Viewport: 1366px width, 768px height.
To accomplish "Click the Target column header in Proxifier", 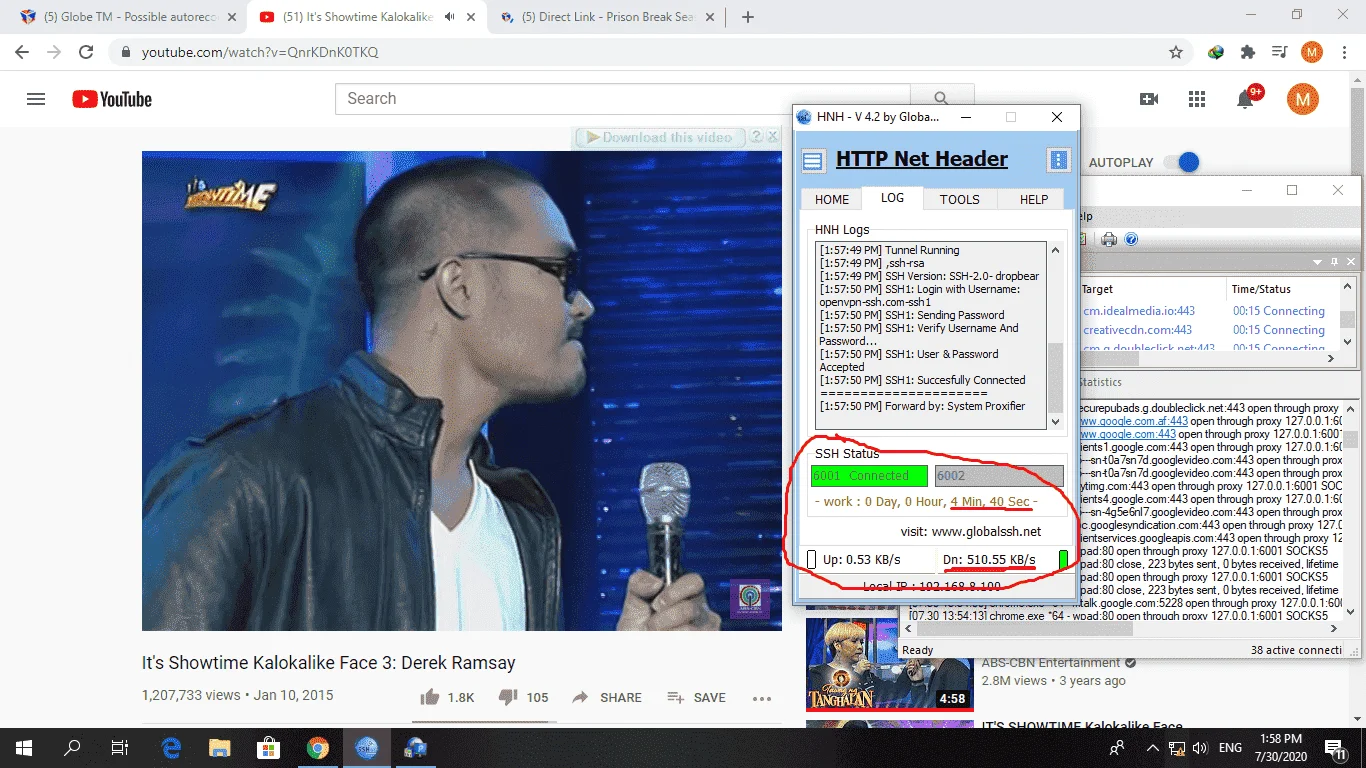I will click(x=1152, y=289).
